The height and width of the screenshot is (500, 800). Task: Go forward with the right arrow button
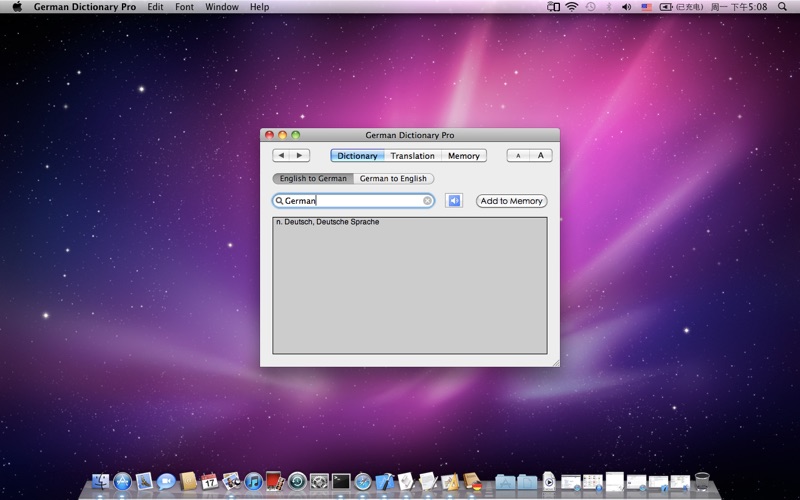click(300, 156)
